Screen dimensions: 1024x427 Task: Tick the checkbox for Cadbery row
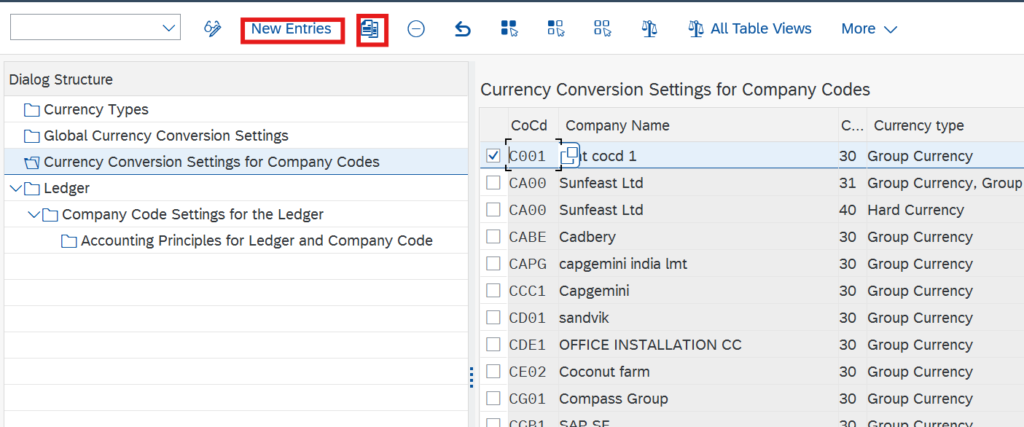click(x=493, y=237)
